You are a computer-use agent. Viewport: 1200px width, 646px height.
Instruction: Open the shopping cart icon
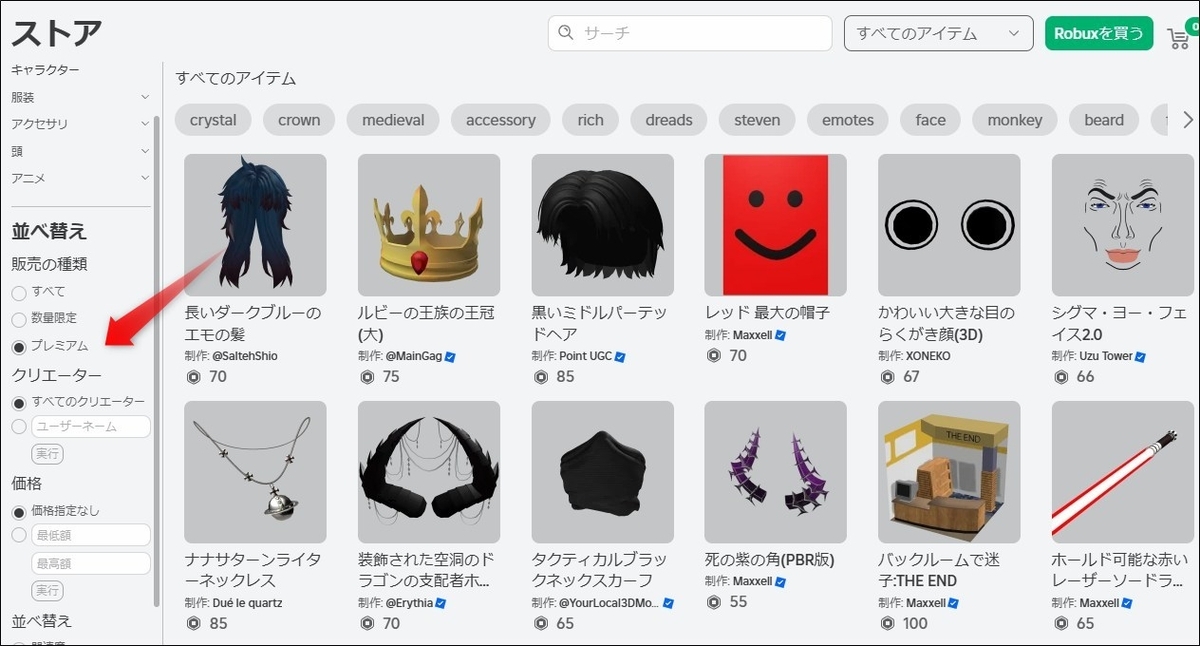click(1177, 37)
